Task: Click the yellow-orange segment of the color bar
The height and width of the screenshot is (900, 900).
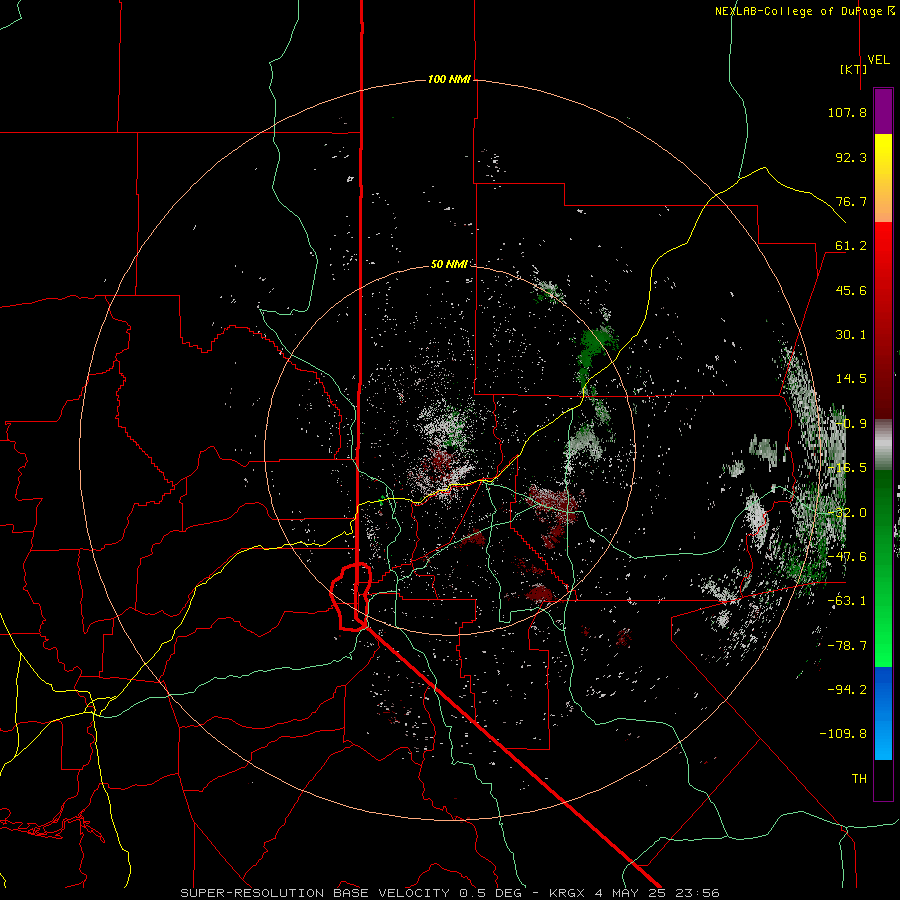Action: click(x=883, y=178)
